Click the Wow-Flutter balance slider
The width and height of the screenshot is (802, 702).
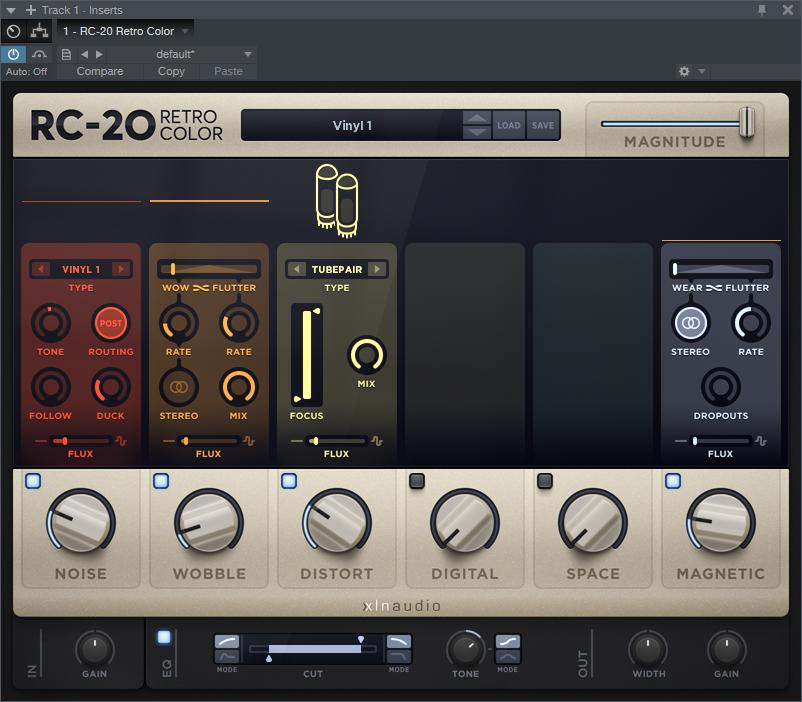tap(209, 269)
